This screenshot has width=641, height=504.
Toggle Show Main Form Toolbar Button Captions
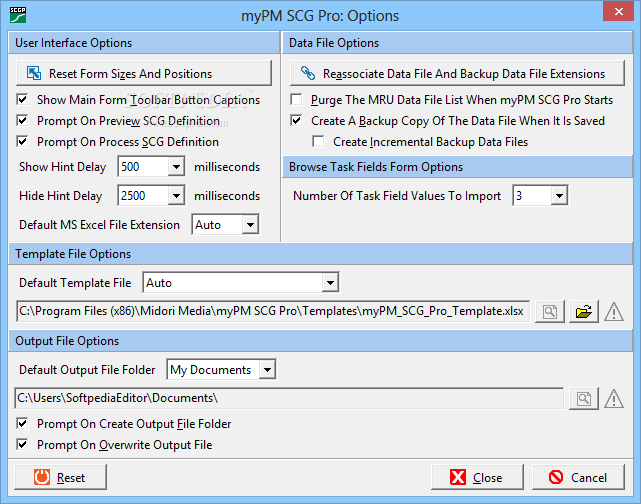pyautogui.click(x=22, y=99)
